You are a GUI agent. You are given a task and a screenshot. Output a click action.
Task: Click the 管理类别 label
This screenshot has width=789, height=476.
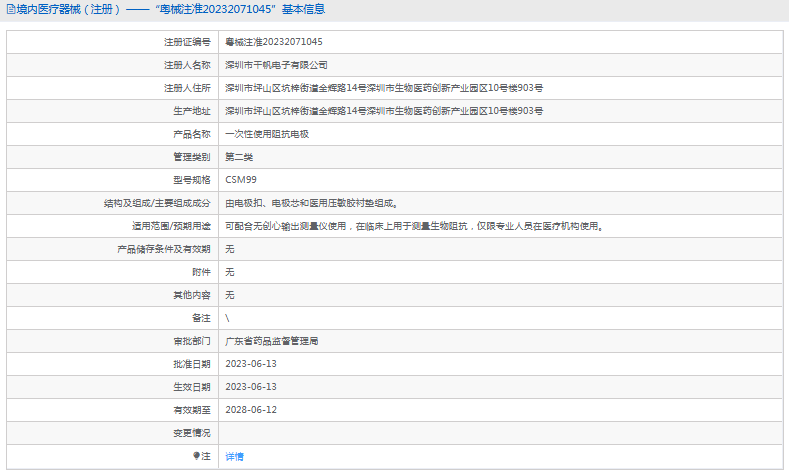click(192, 157)
